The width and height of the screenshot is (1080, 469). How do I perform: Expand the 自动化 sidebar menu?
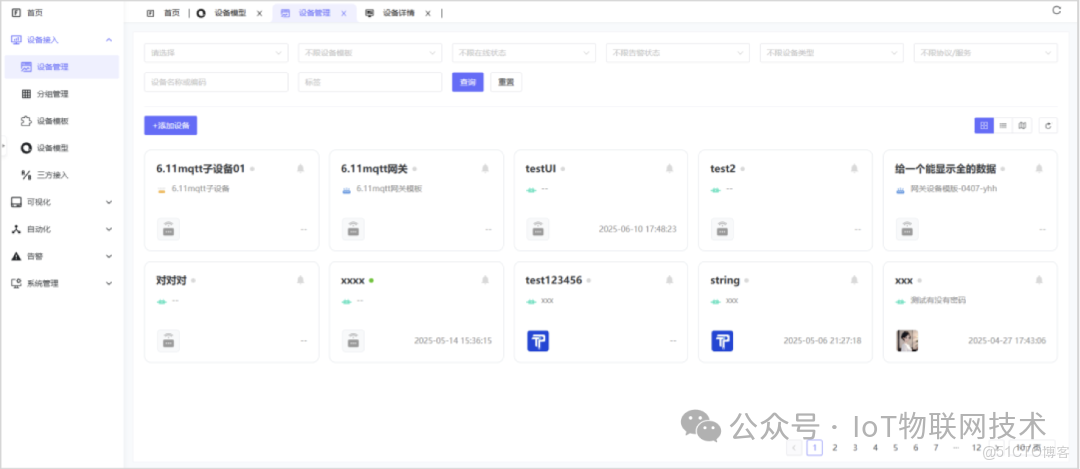coord(62,229)
